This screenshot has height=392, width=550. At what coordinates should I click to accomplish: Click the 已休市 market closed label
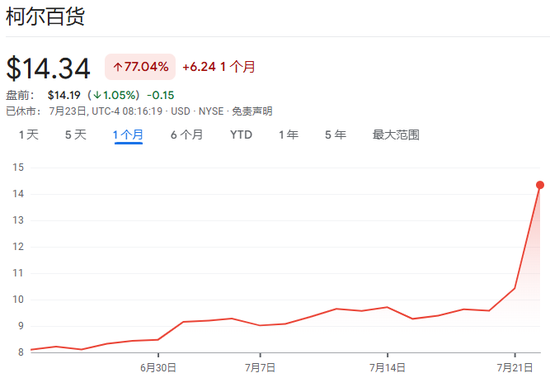click(x=23, y=111)
